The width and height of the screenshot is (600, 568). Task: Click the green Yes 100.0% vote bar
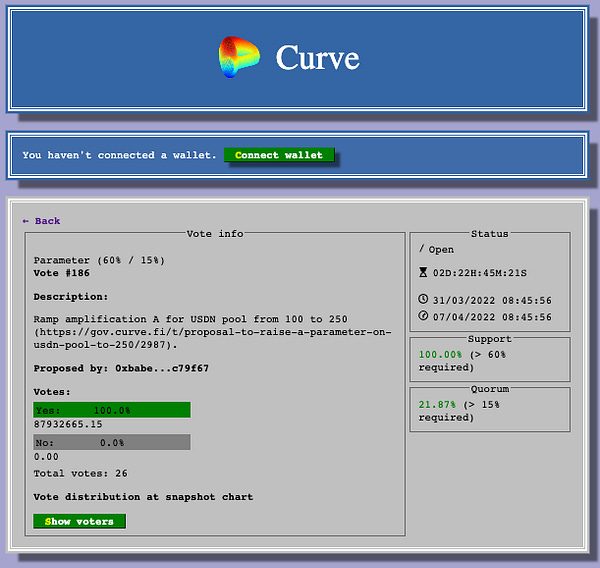click(112, 410)
